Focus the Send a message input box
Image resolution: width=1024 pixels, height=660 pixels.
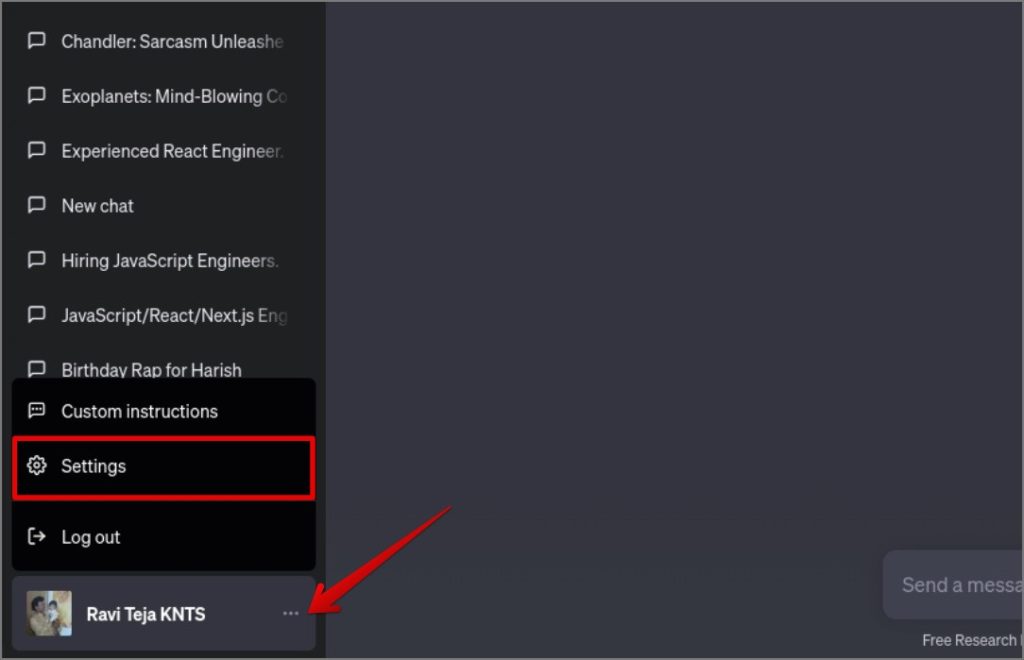[955, 584]
